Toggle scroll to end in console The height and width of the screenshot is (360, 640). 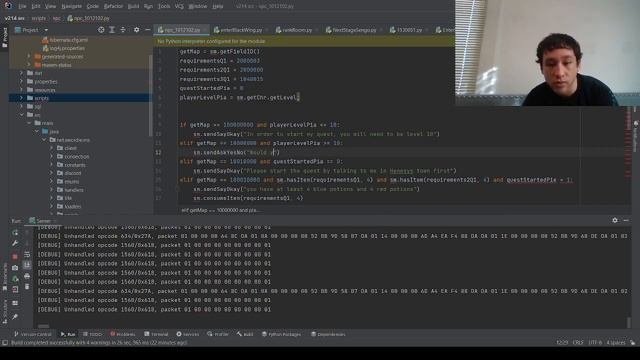pos(27,265)
